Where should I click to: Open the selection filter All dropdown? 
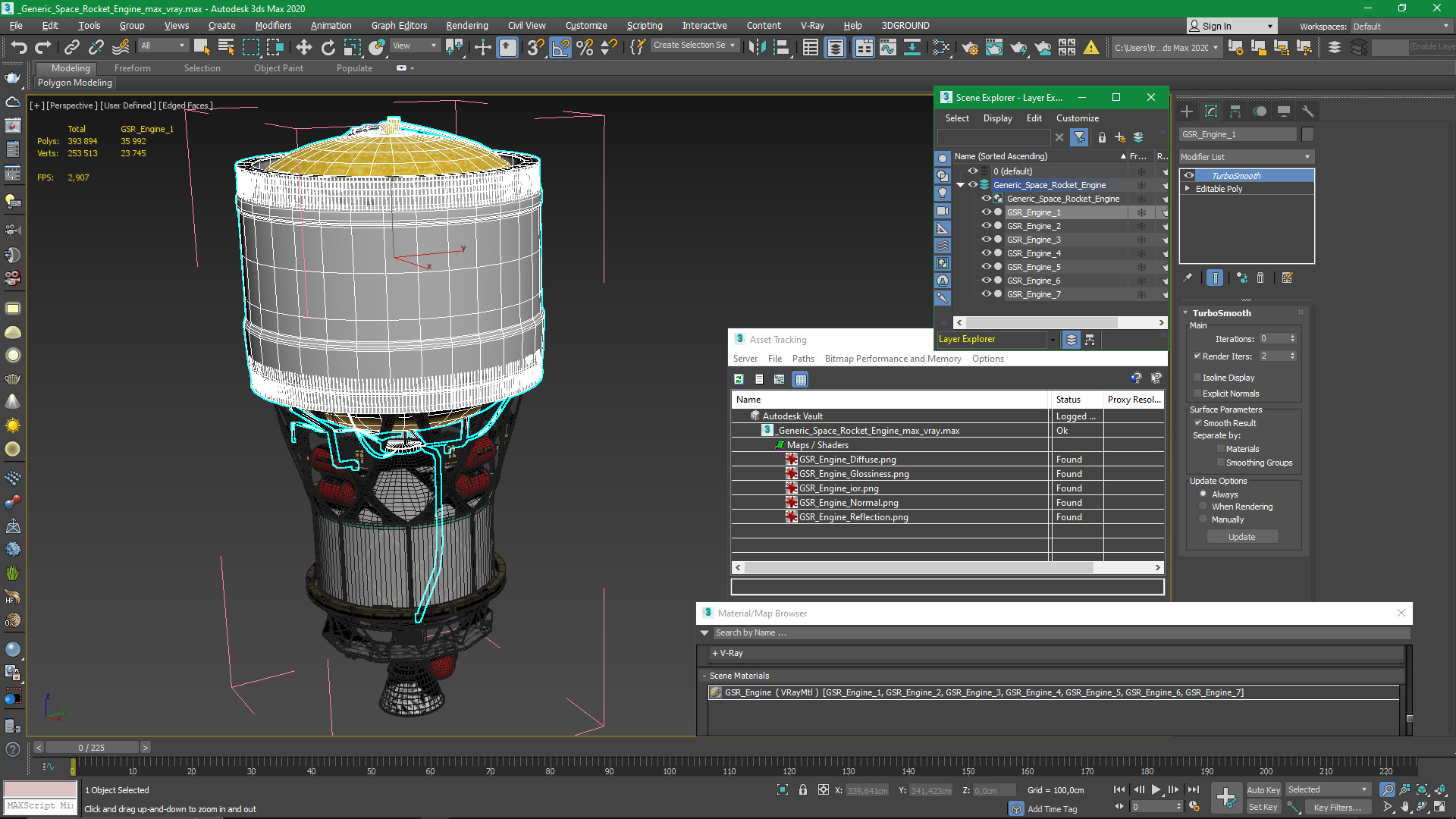coord(163,45)
